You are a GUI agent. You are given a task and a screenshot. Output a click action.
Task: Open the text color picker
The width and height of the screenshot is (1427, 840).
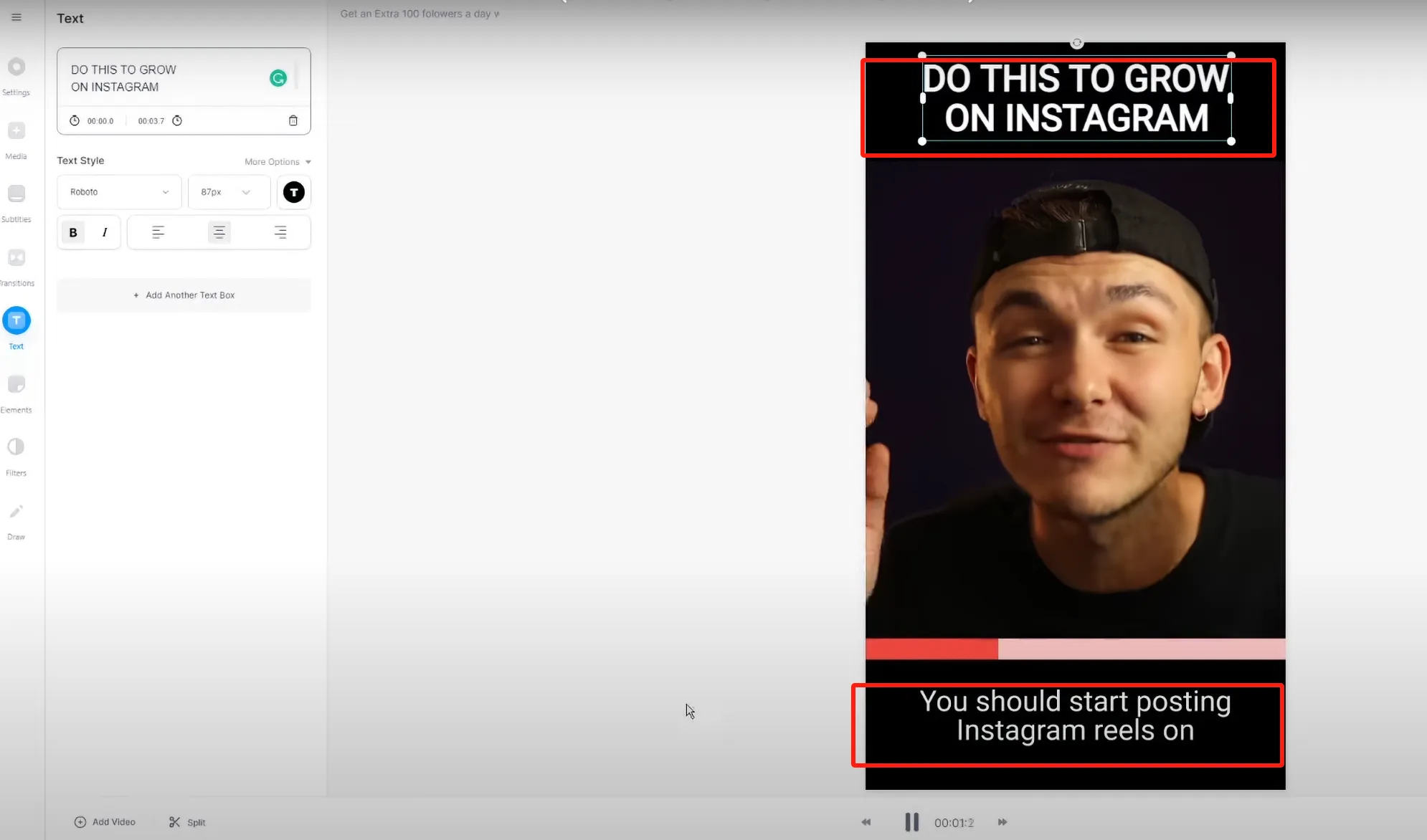pyautogui.click(x=294, y=192)
